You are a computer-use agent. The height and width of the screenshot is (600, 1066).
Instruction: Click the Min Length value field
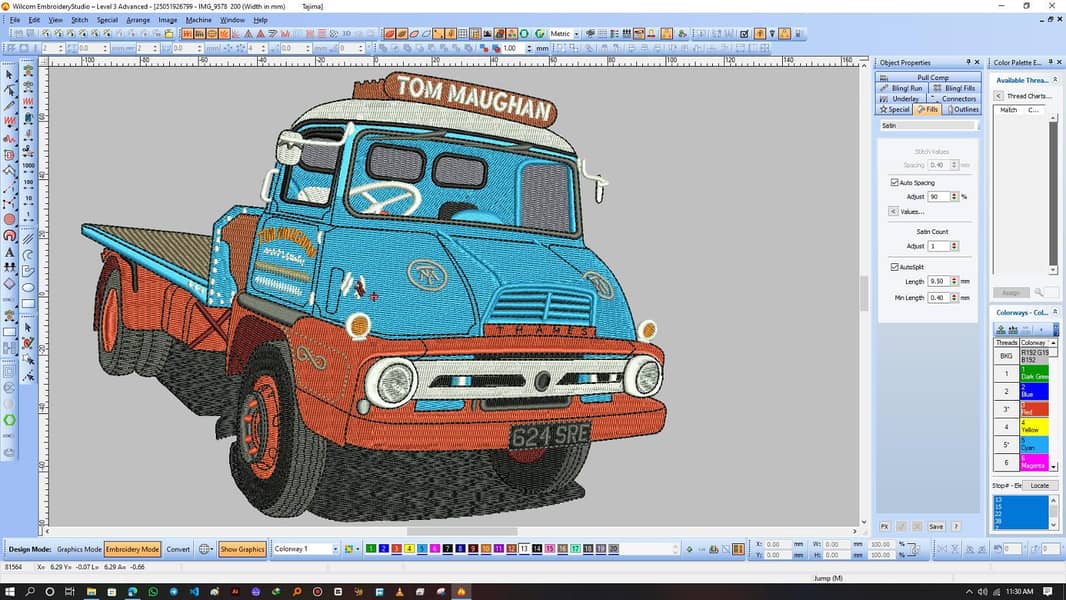(939, 298)
